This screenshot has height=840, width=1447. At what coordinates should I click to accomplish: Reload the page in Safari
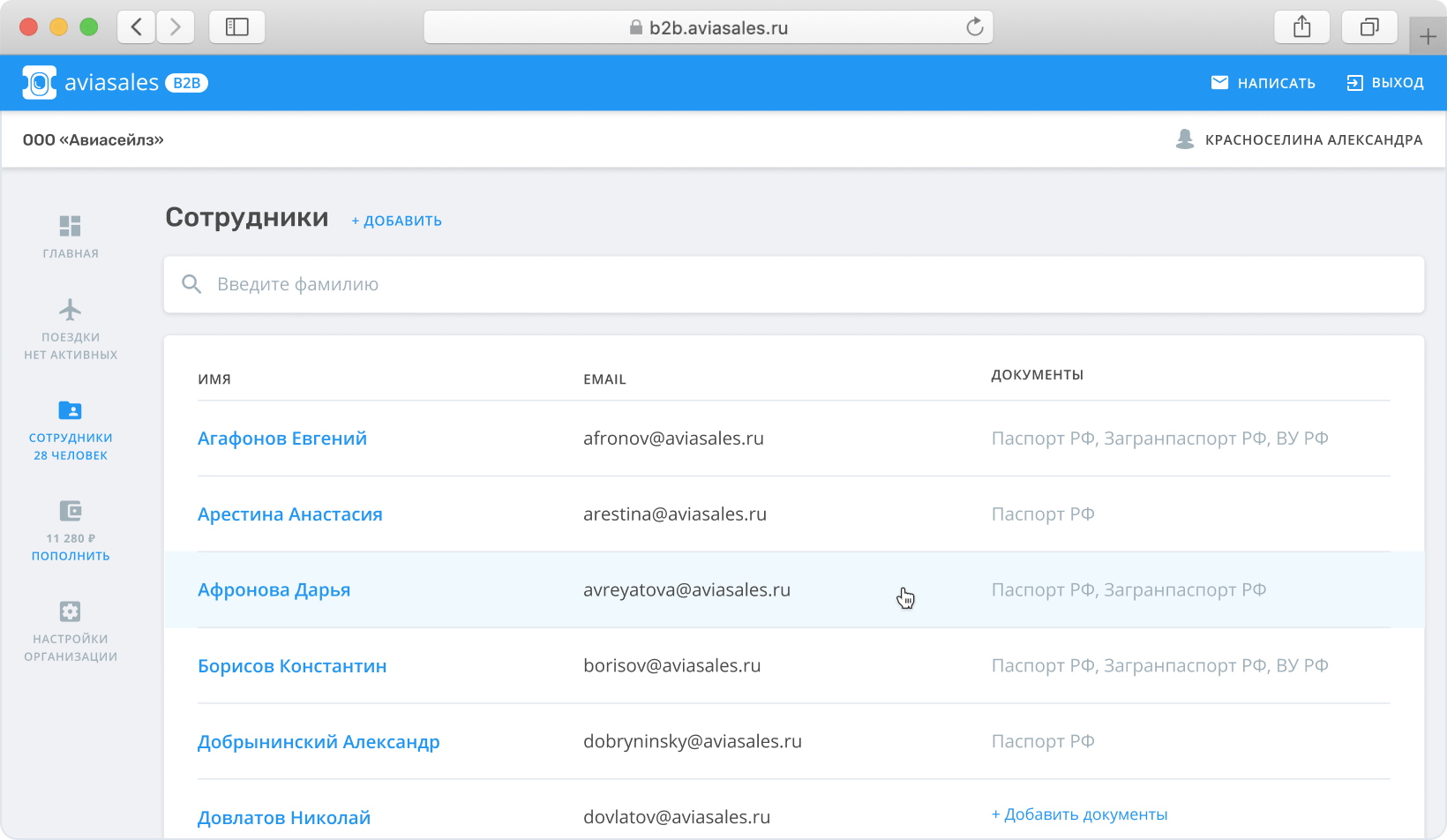[974, 27]
